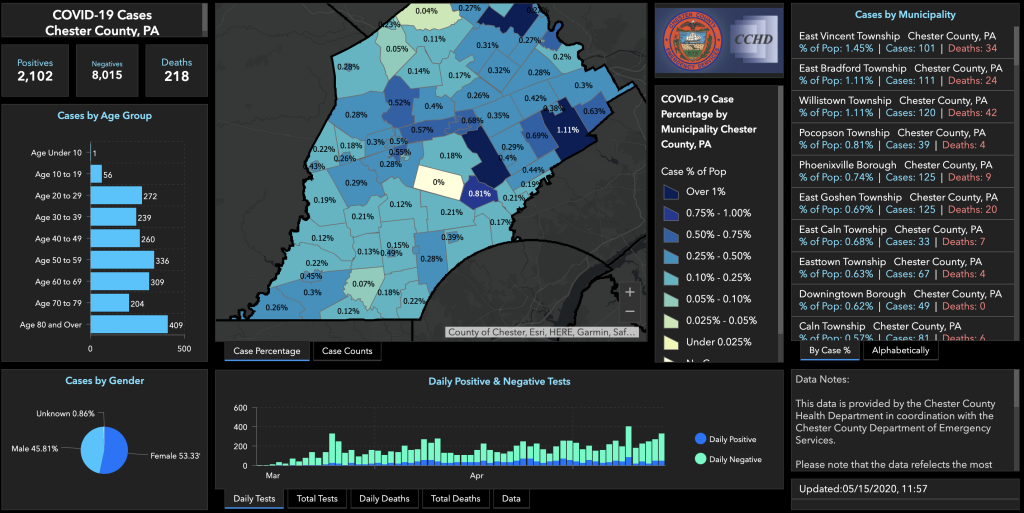Click the CCHD logo
The height and width of the screenshot is (513, 1024).
tap(753, 40)
